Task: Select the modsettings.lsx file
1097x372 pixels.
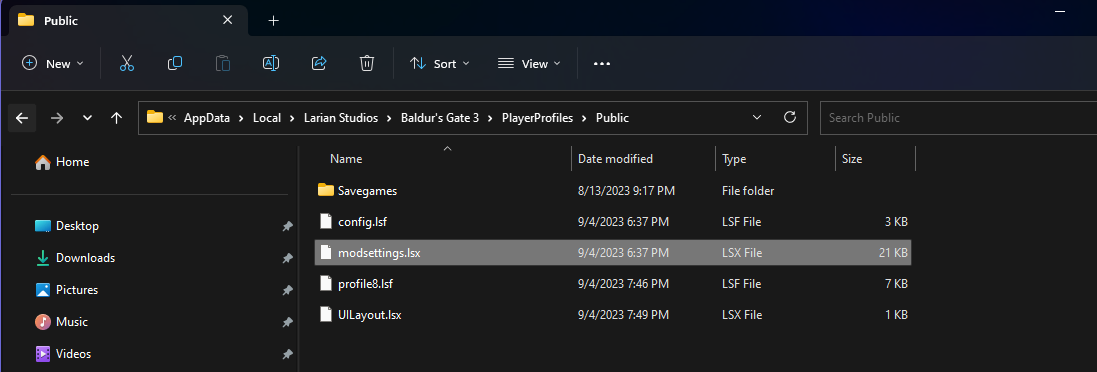Action: click(613, 252)
